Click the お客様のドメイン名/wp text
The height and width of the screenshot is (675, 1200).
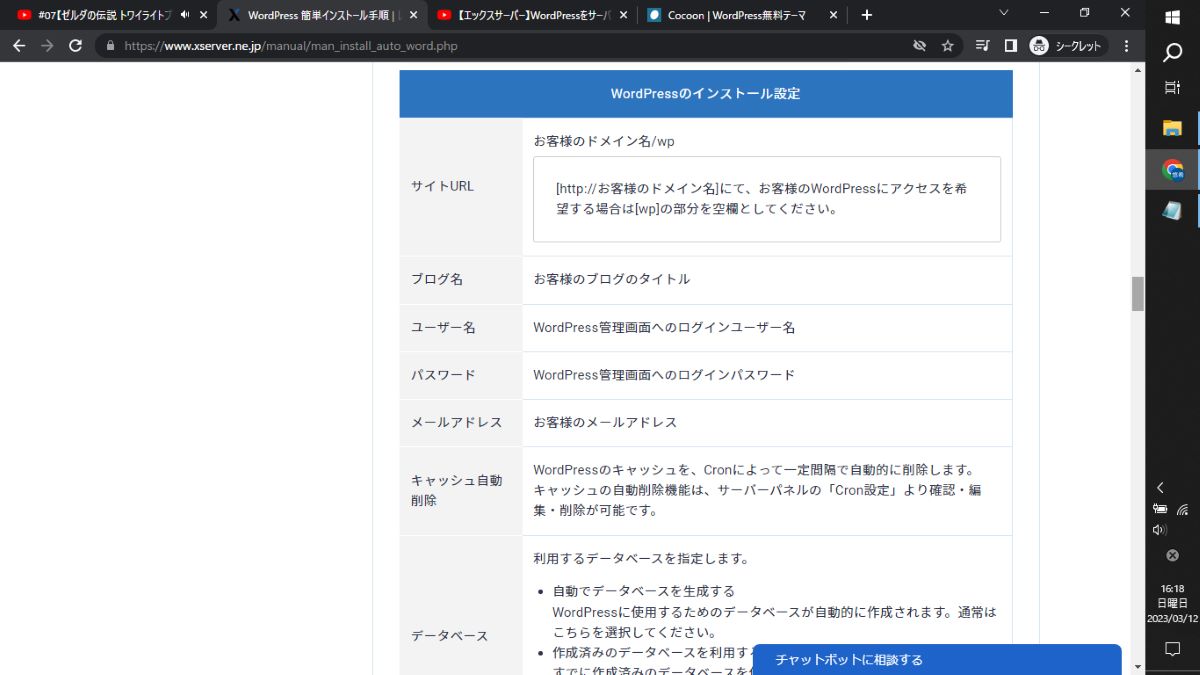tap(604, 141)
